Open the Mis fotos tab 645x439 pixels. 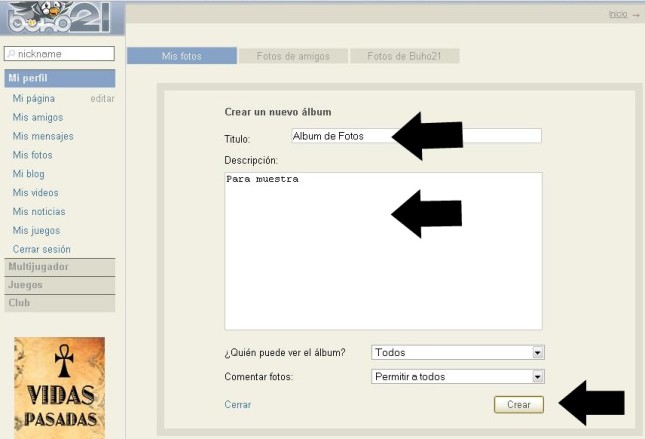point(182,56)
